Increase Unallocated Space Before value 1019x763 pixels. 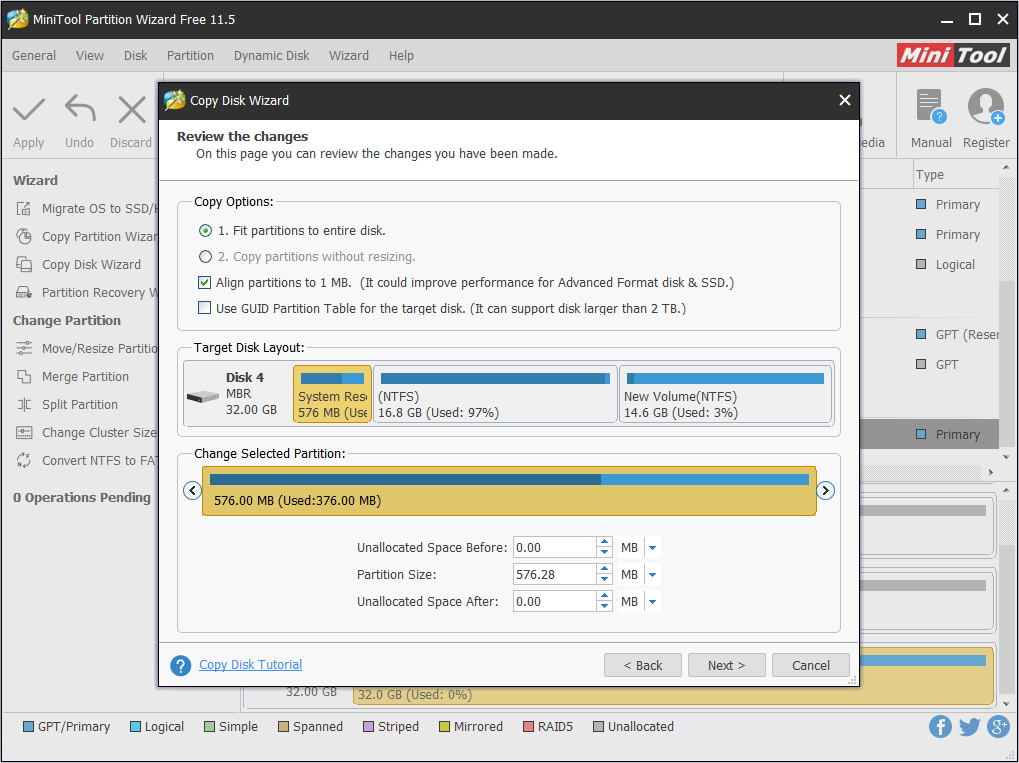tap(604, 542)
